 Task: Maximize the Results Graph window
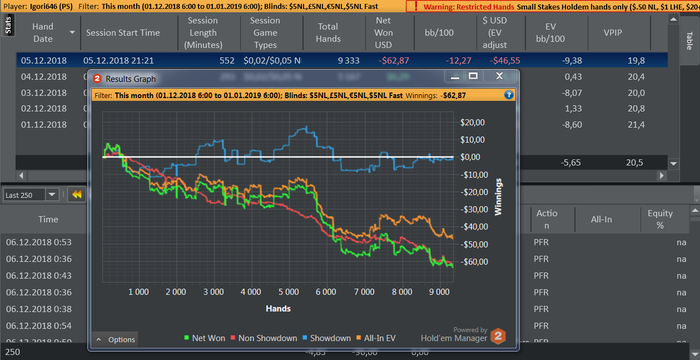click(x=473, y=76)
